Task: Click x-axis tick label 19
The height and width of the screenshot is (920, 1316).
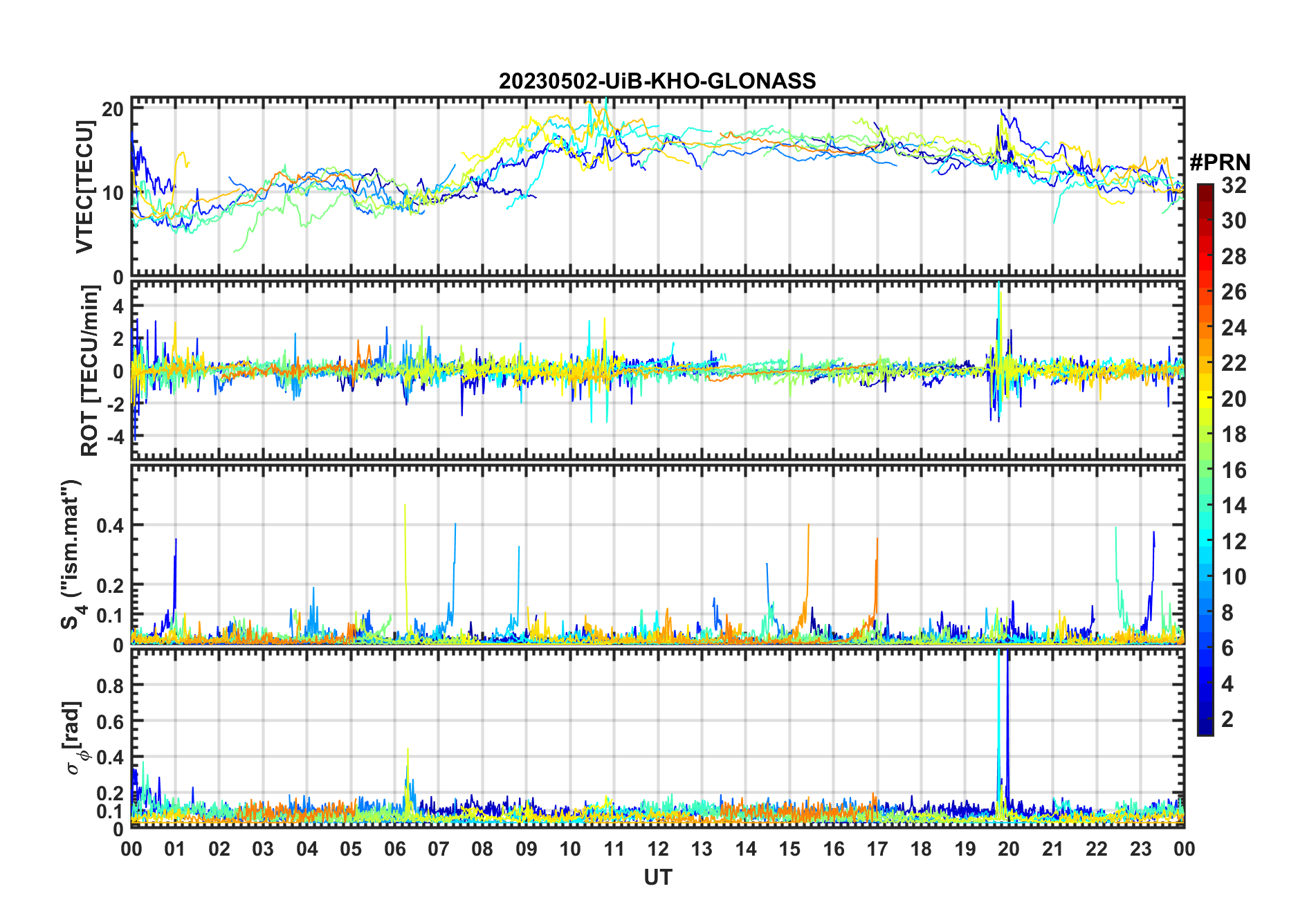Action: (965, 849)
